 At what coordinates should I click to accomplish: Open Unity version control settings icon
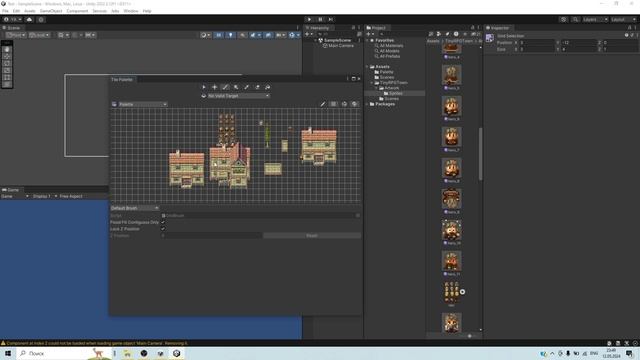pyautogui.click(x=41, y=19)
